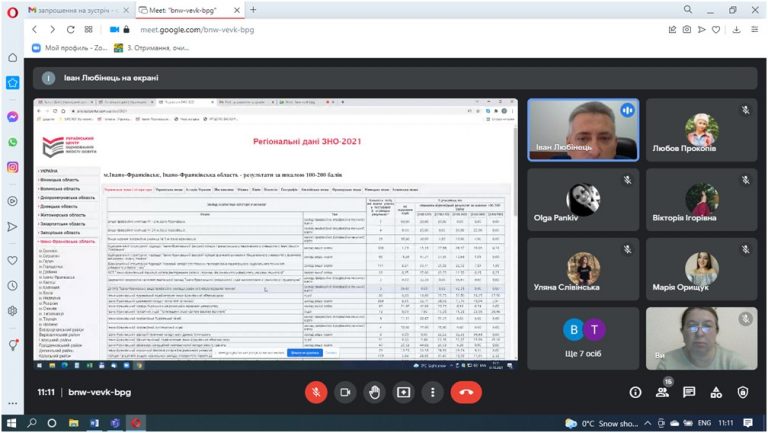
Task: Show hidden system tray icons chevron
Action: (x=648, y=423)
